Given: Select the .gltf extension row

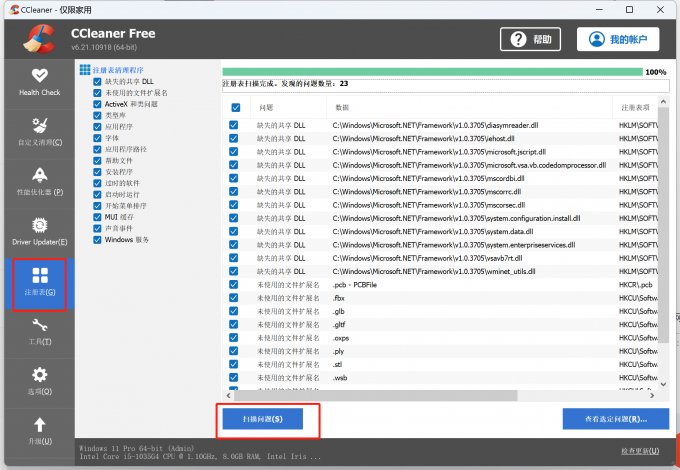Looking at the screenshot, I should tap(441, 324).
